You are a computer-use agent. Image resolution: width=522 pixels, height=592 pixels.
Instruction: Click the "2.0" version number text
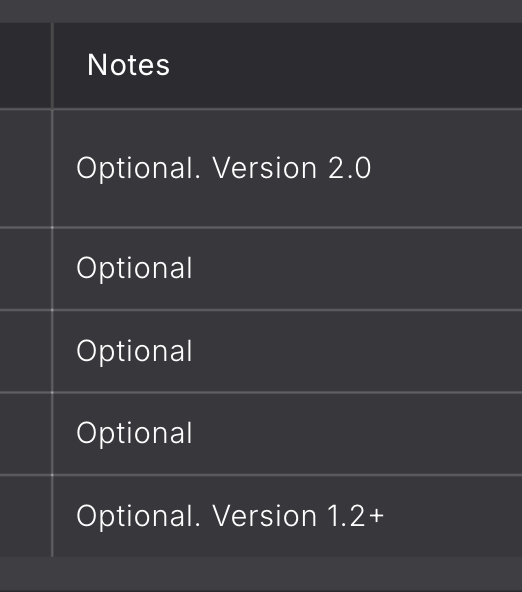pos(350,168)
